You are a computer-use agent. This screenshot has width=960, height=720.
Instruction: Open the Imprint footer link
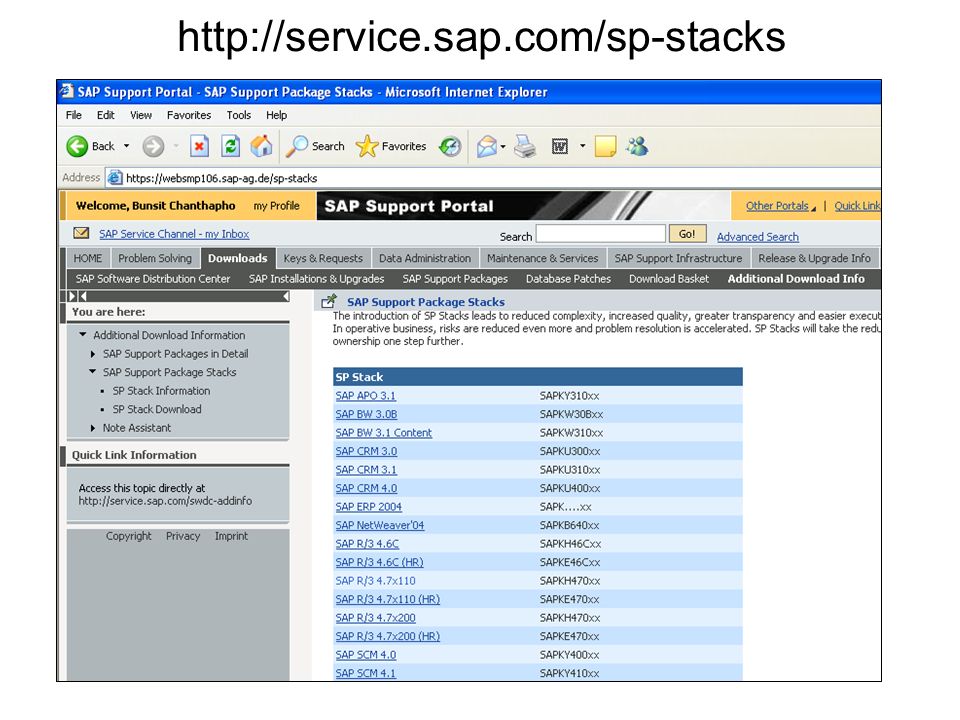231,536
